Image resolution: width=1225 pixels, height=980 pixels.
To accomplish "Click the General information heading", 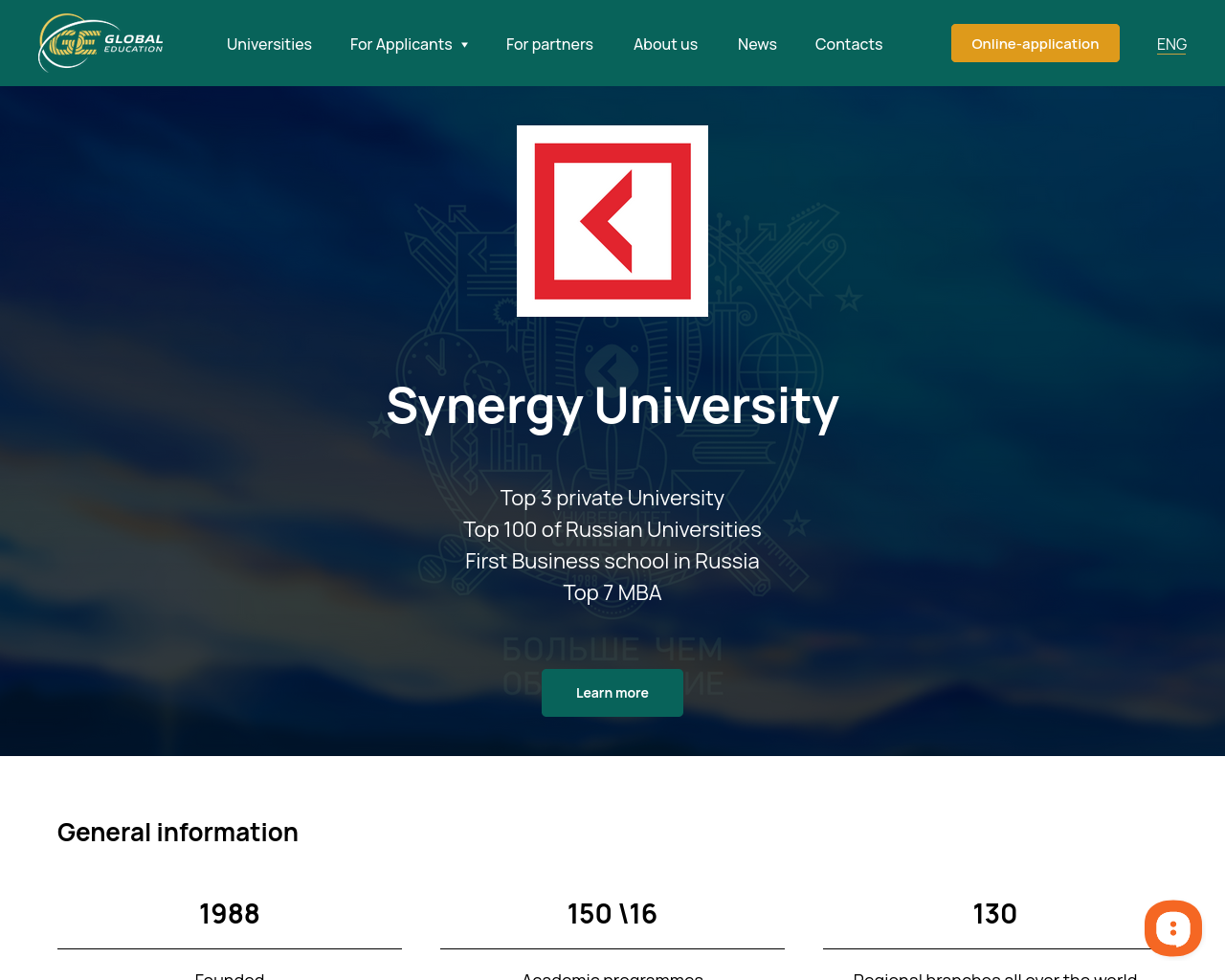I will [x=178, y=833].
